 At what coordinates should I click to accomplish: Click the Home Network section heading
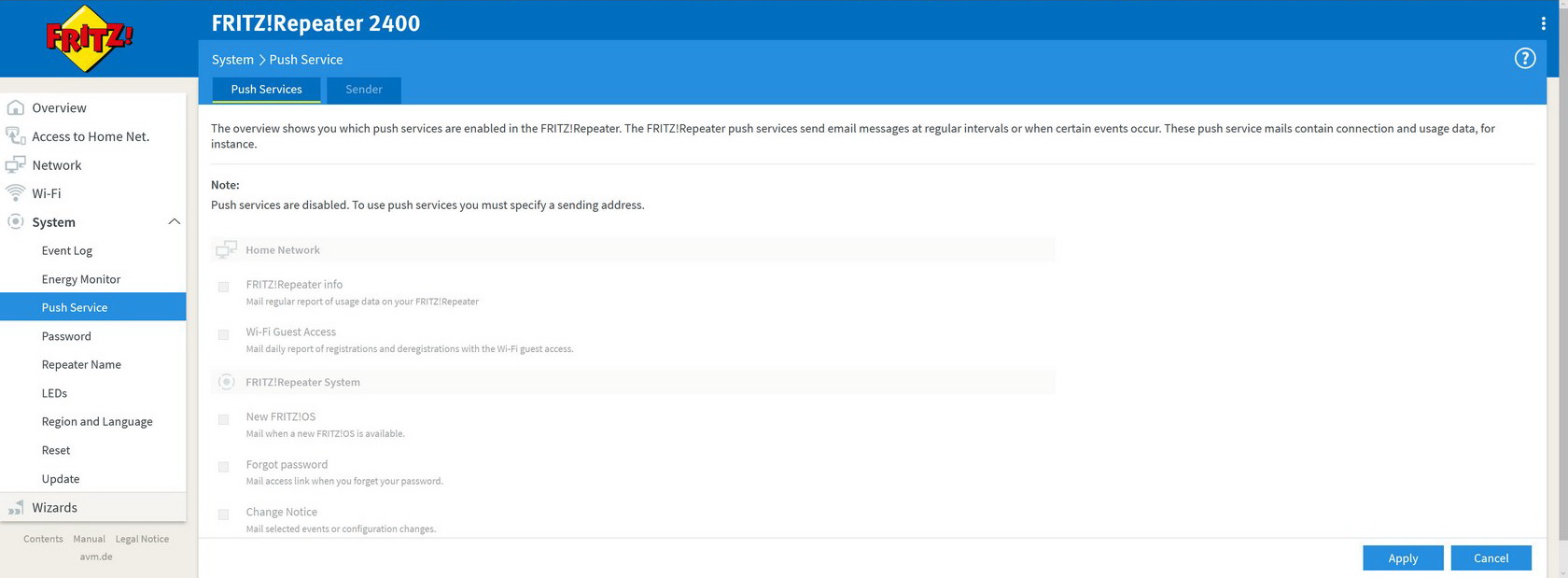[x=283, y=249]
